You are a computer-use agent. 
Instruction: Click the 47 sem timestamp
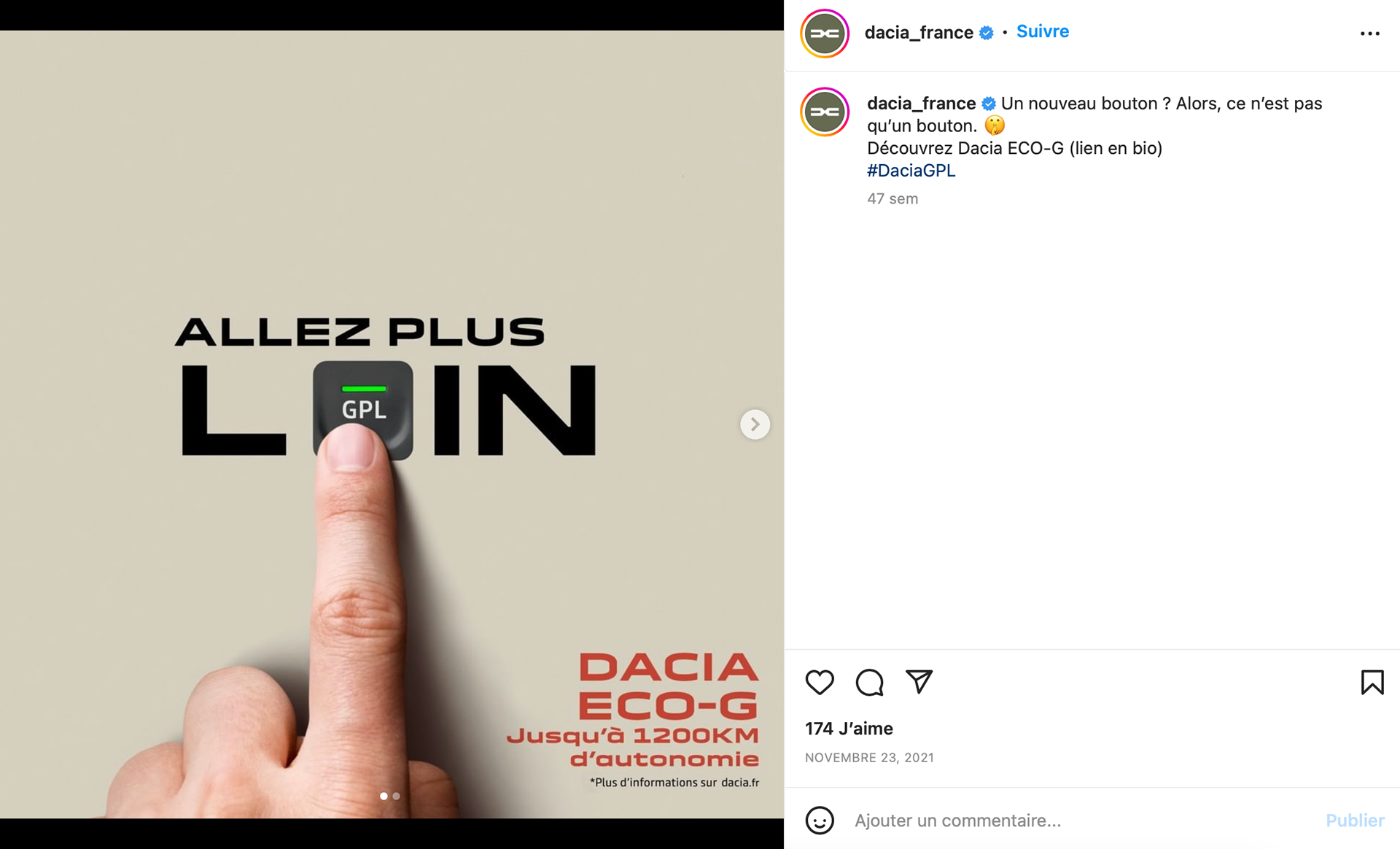click(x=892, y=198)
